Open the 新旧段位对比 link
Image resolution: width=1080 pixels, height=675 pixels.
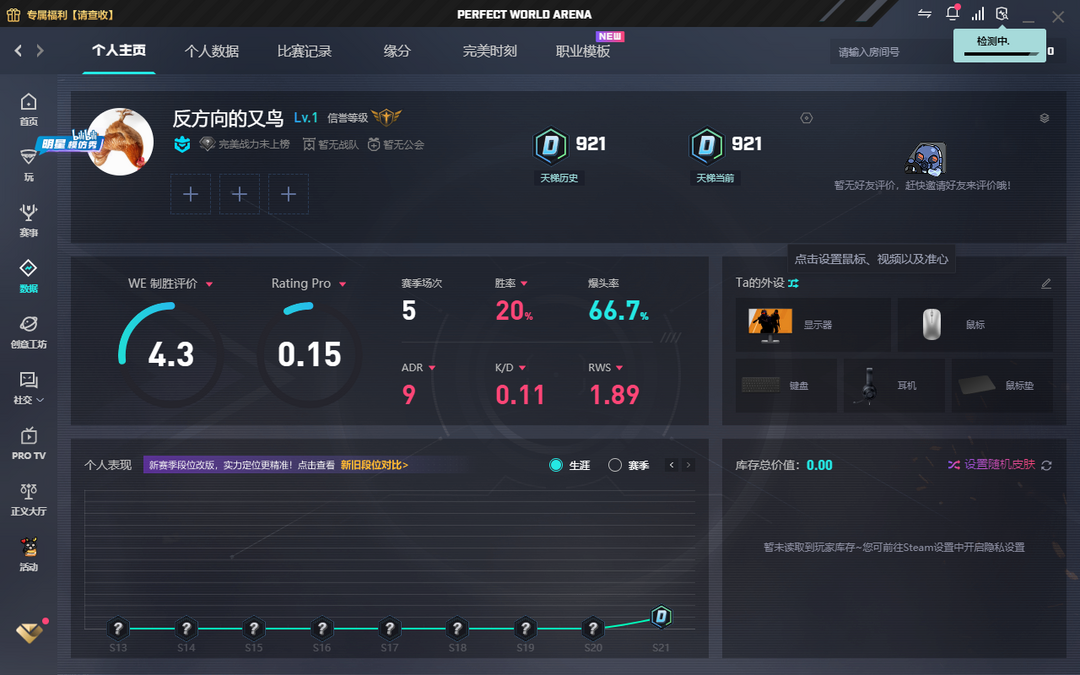click(375, 465)
